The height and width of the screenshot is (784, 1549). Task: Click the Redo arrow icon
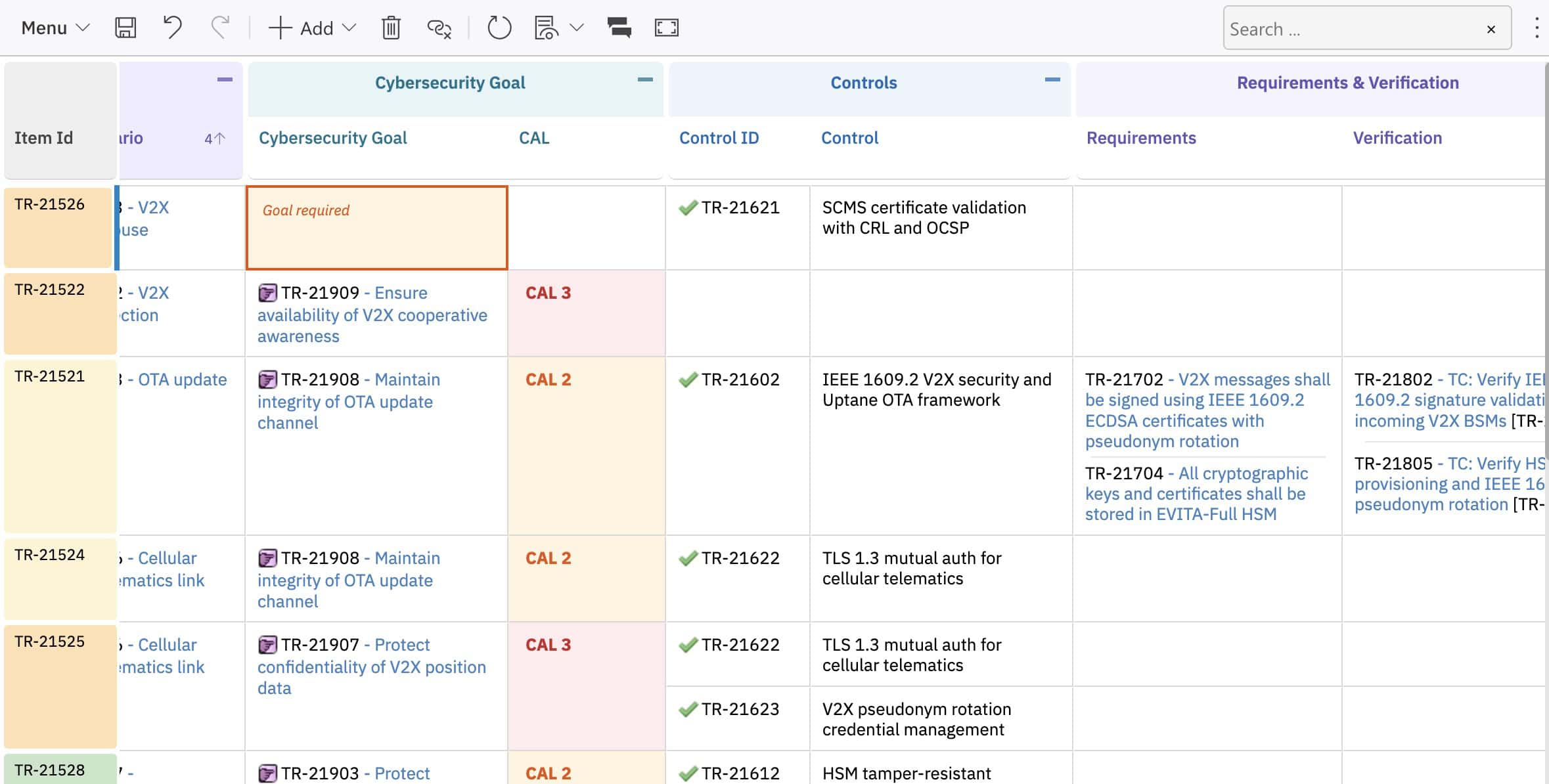220,28
